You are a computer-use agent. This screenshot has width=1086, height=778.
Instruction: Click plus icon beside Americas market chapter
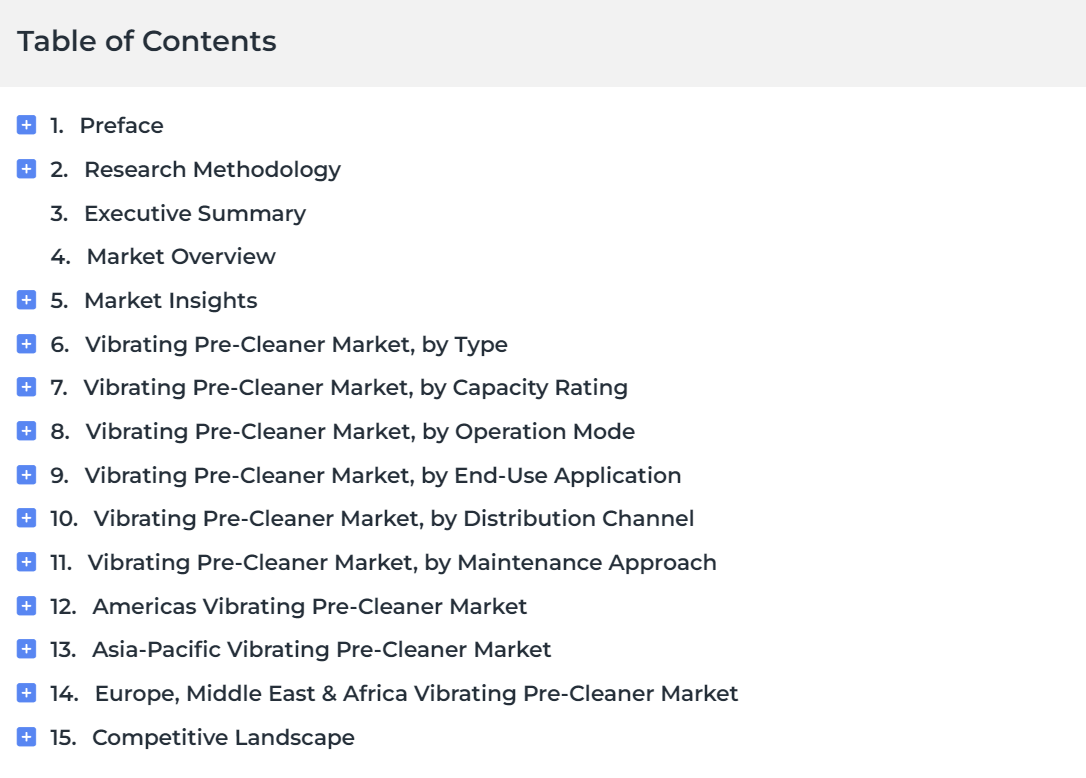coord(26,606)
